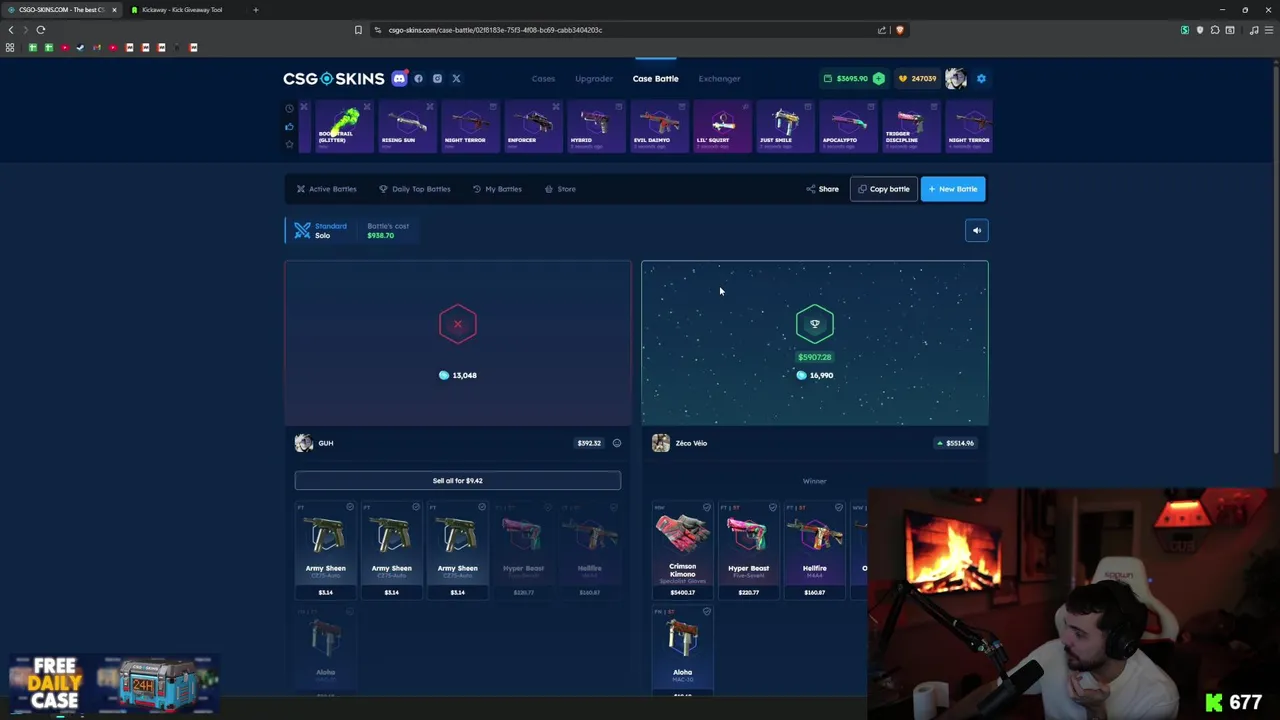This screenshot has width=1280, height=720.
Task: Open the apps grid in bookmarks bar
Action: (x=10, y=47)
